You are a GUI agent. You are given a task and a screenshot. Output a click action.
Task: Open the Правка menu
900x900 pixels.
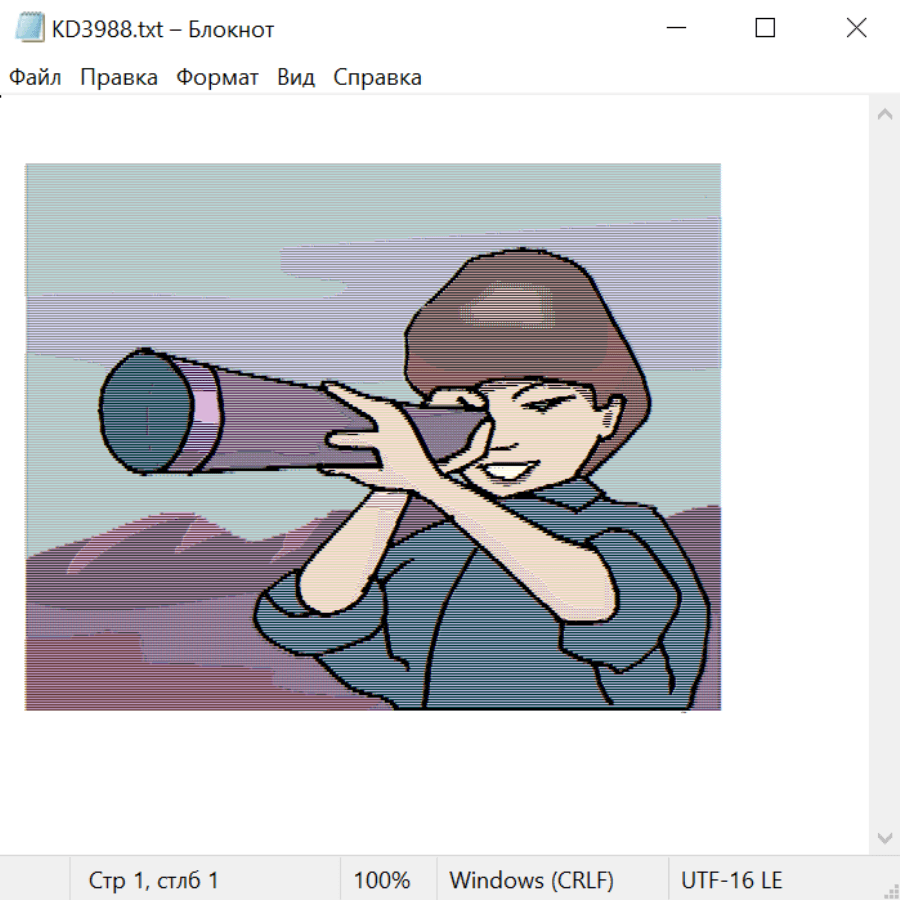pos(119,78)
